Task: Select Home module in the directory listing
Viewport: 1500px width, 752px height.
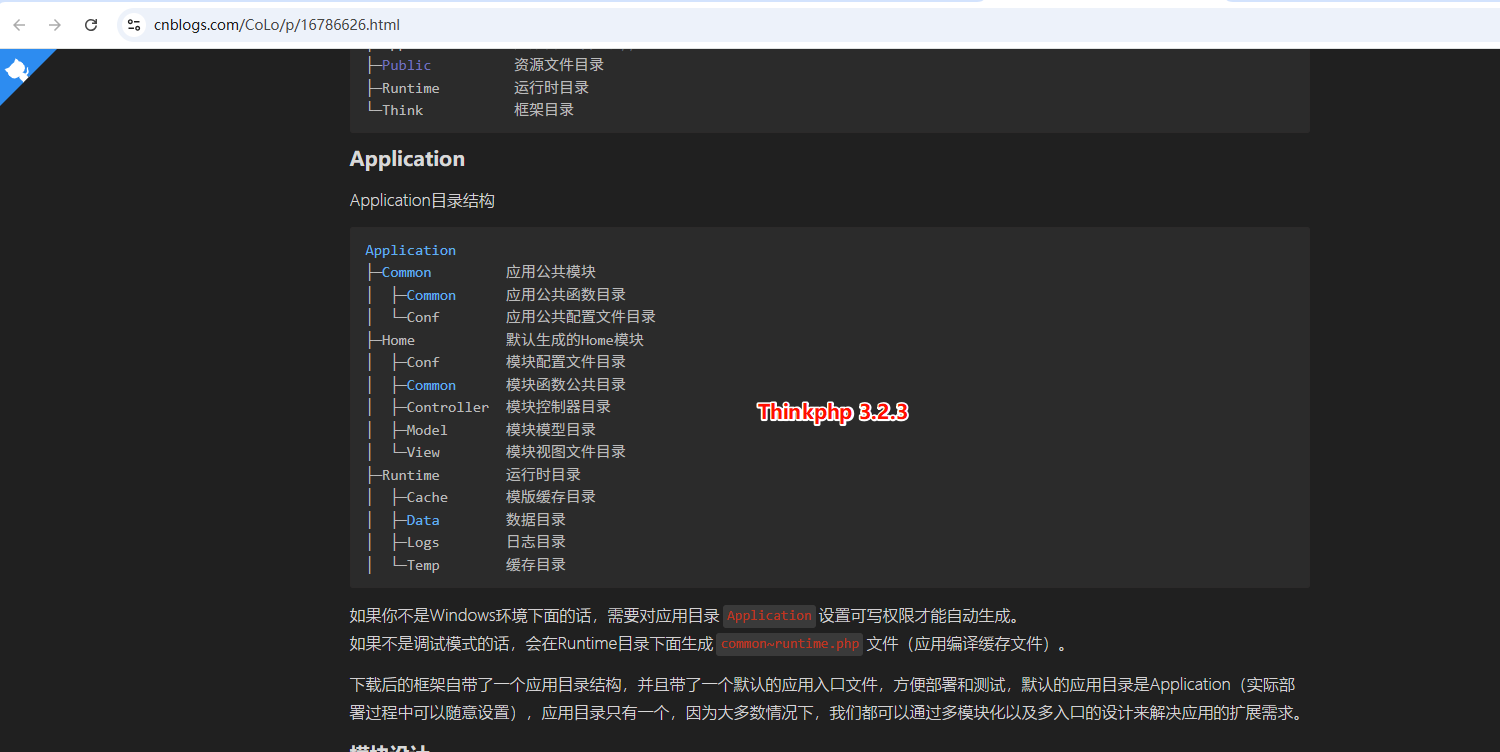Action: [397, 340]
